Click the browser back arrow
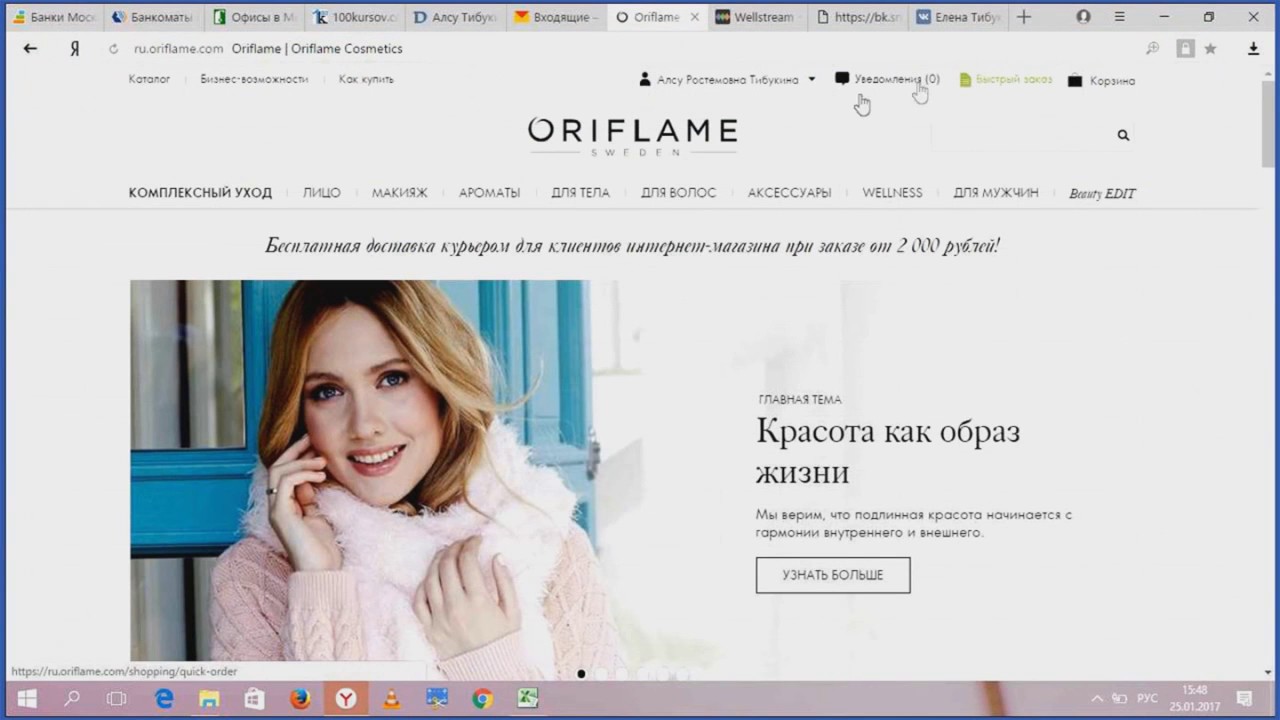 30,48
